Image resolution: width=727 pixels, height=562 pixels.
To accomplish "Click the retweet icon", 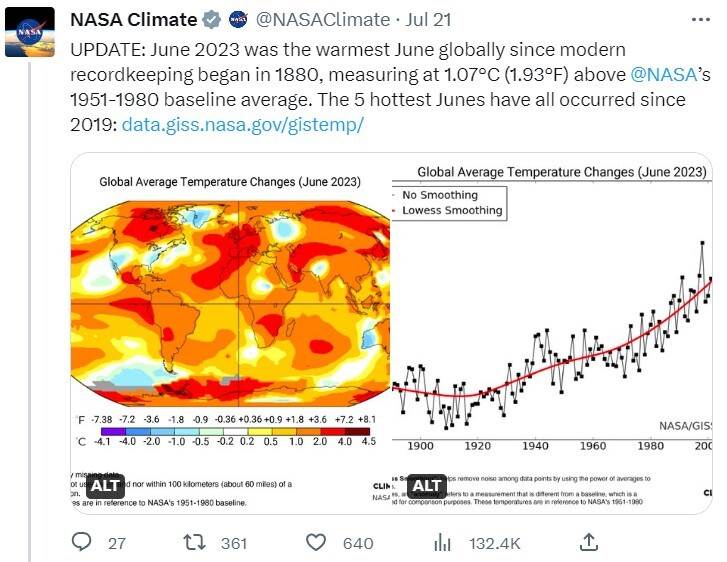I will tap(196, 542).
